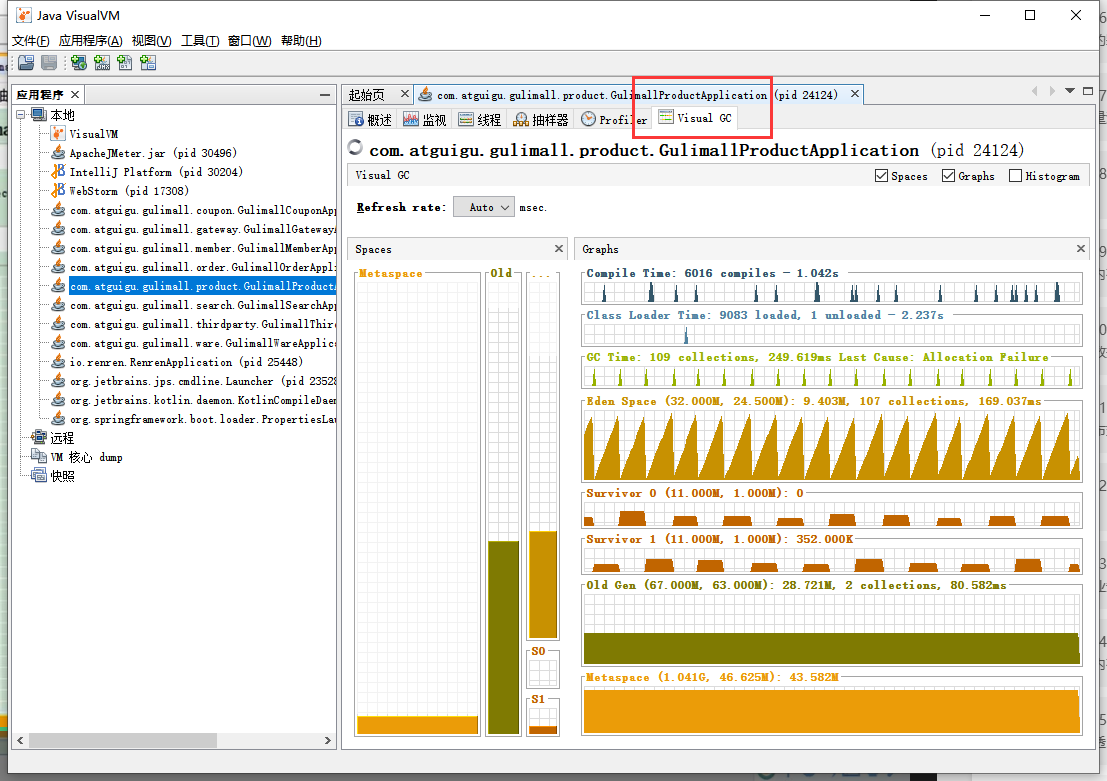Open the 文件(F) menu
The width and height of the screenshot is (1107, 781).
(x=30, y=41)
